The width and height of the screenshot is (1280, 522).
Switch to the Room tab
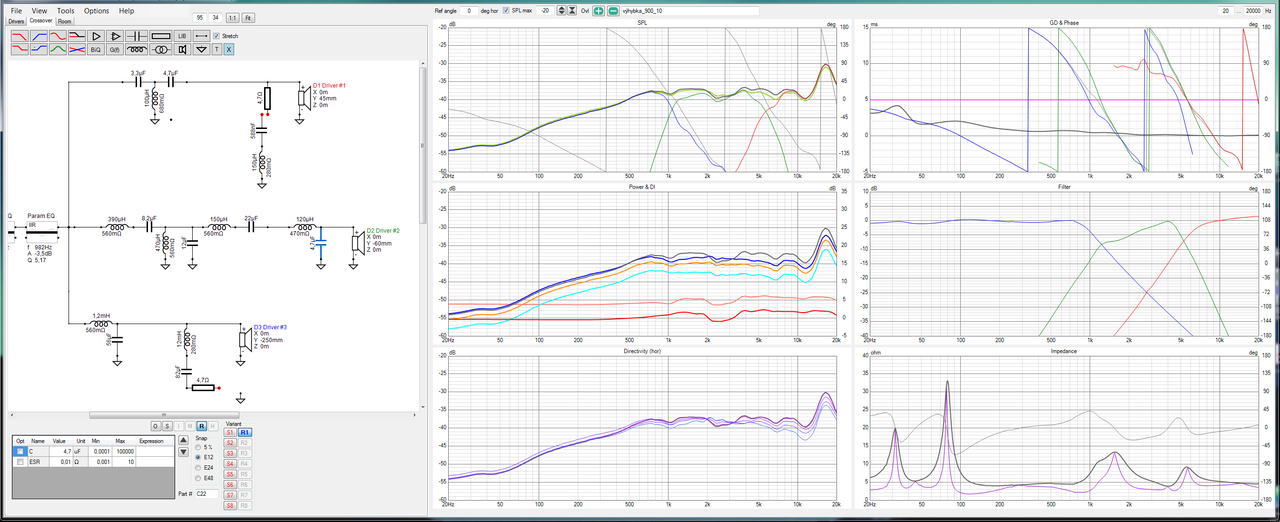(x=65, y=21)
